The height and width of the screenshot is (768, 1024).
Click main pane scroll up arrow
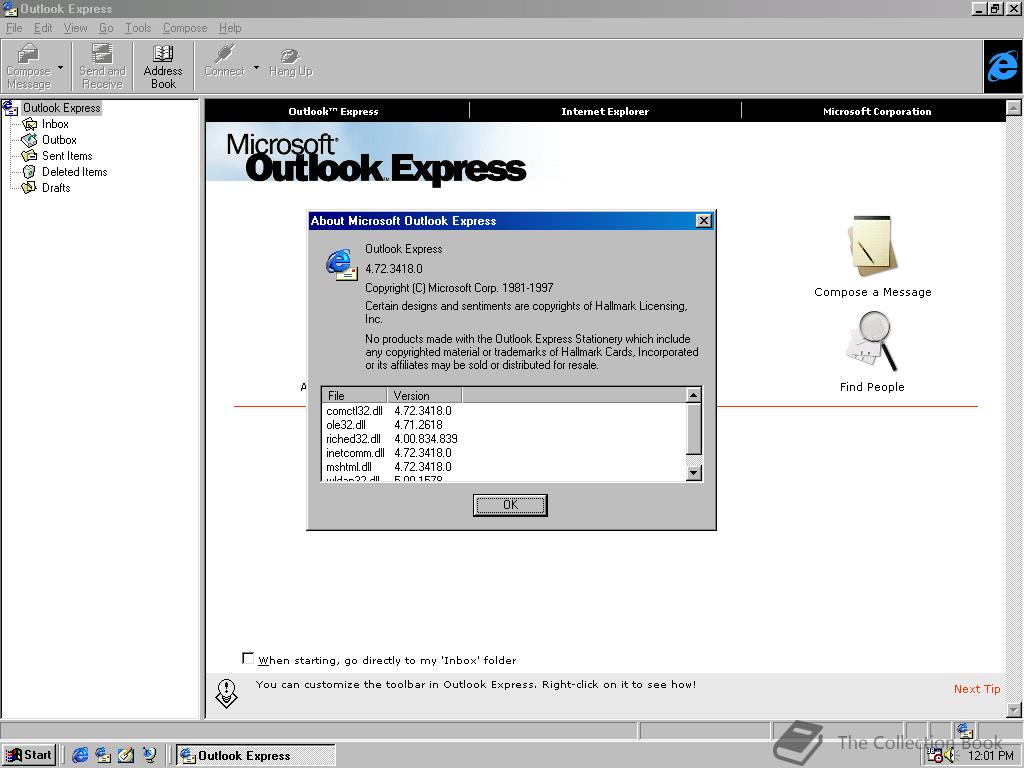pos(1013,108)
